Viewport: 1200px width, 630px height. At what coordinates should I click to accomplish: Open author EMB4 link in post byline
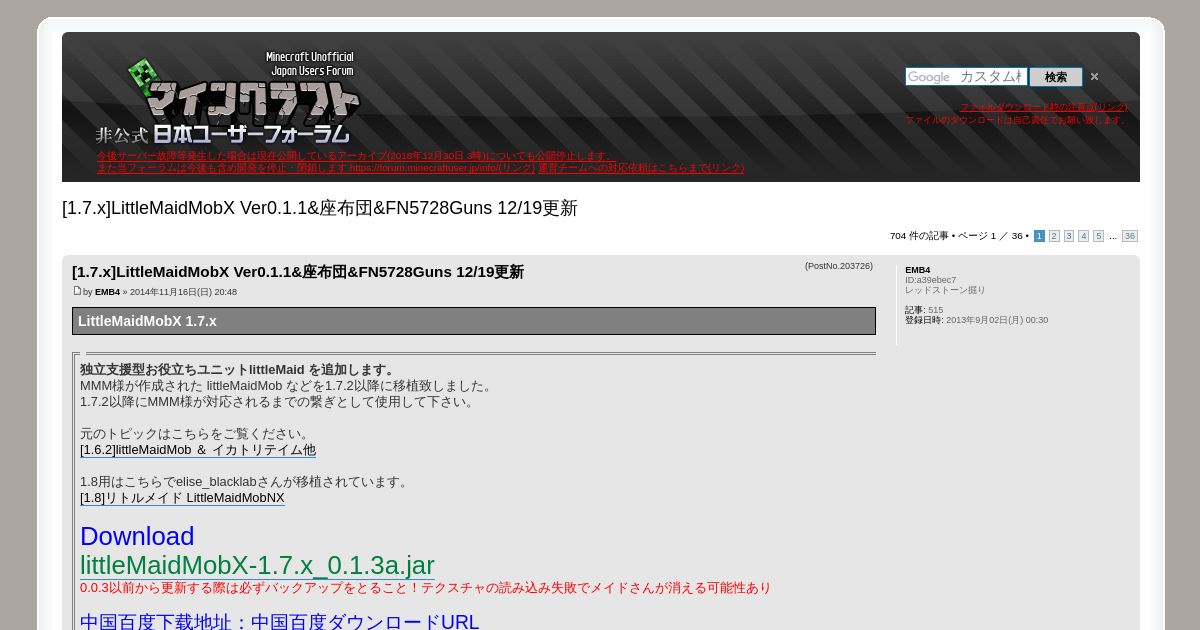(107, 292)
